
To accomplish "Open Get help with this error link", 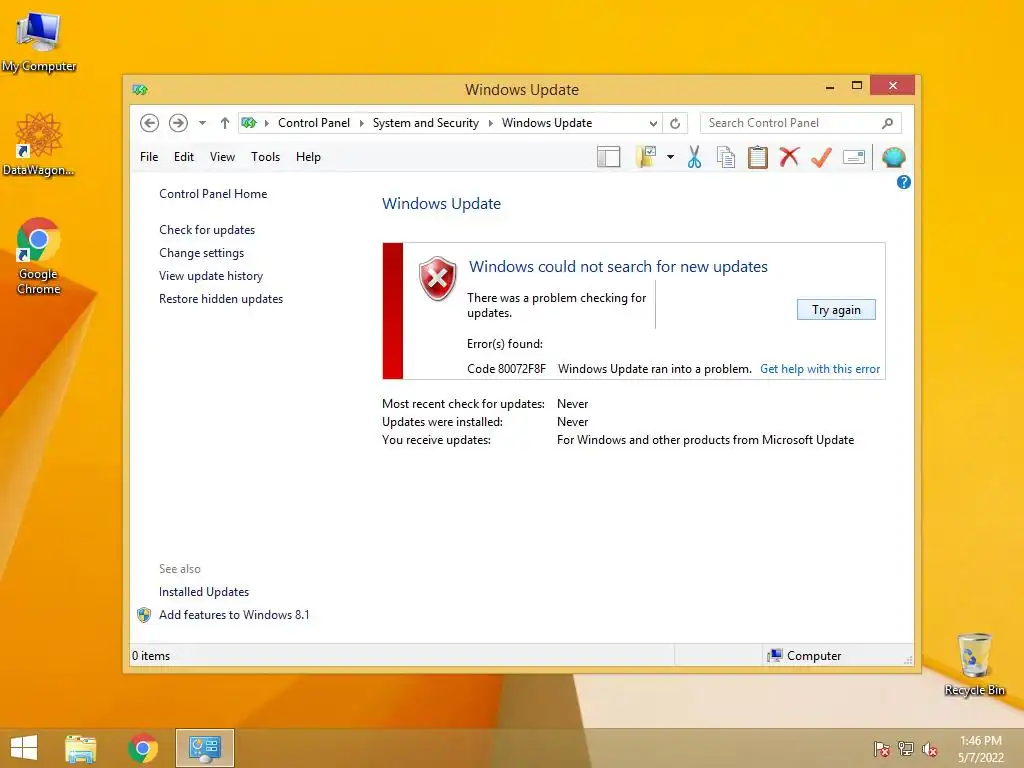I will pos(820,369).
